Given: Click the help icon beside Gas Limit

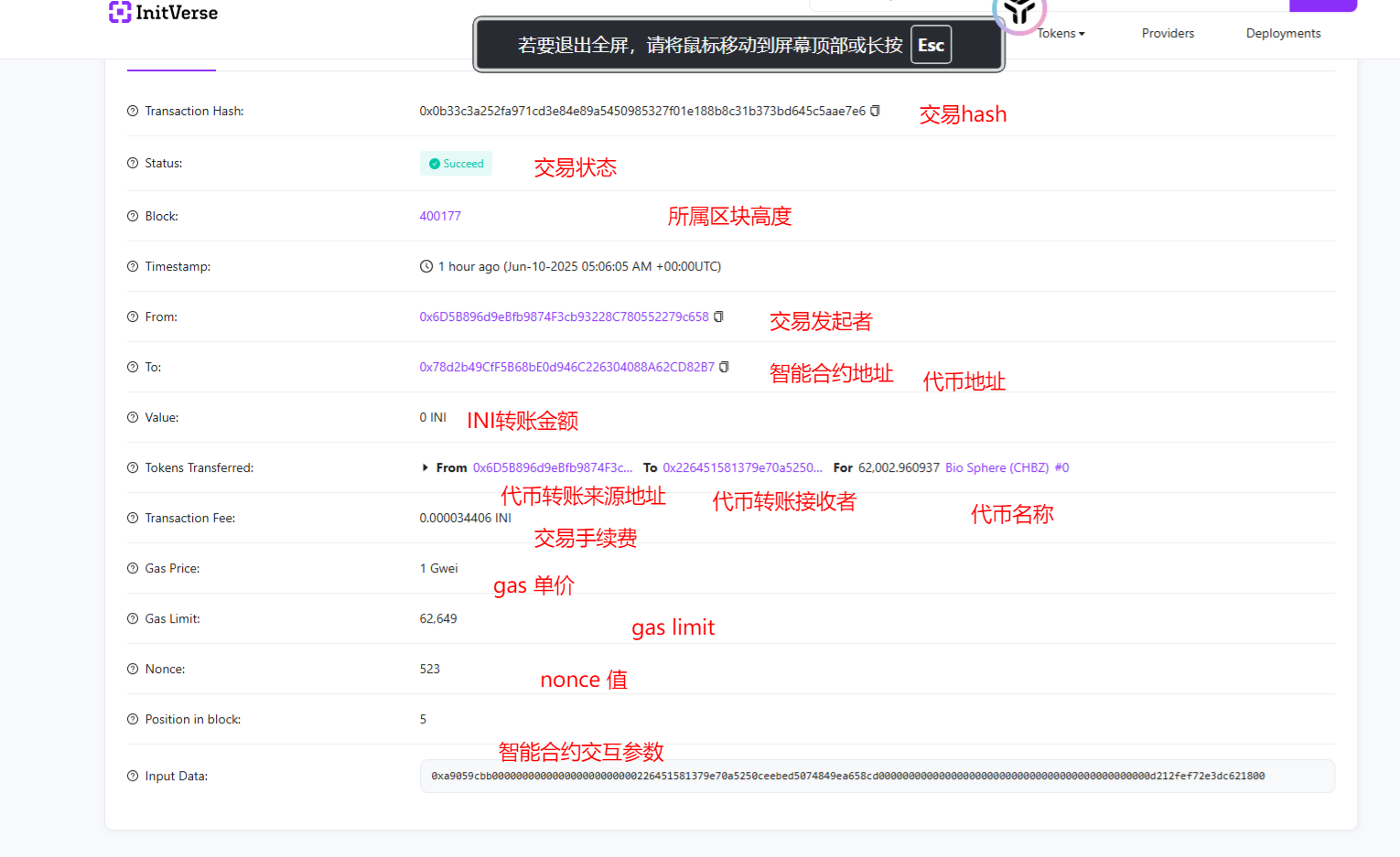Looking at the screenshot, I should [132, 618].
